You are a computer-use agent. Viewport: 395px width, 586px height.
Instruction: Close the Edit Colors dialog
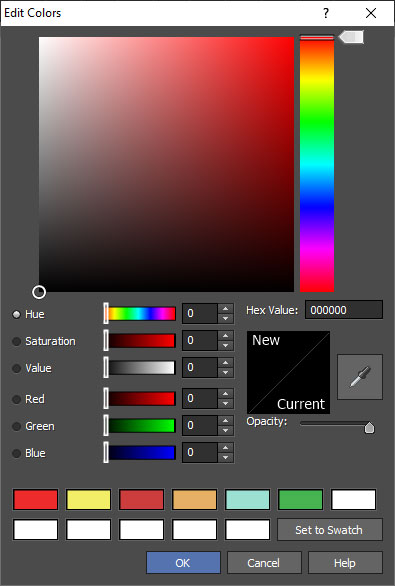coord(371,13)
